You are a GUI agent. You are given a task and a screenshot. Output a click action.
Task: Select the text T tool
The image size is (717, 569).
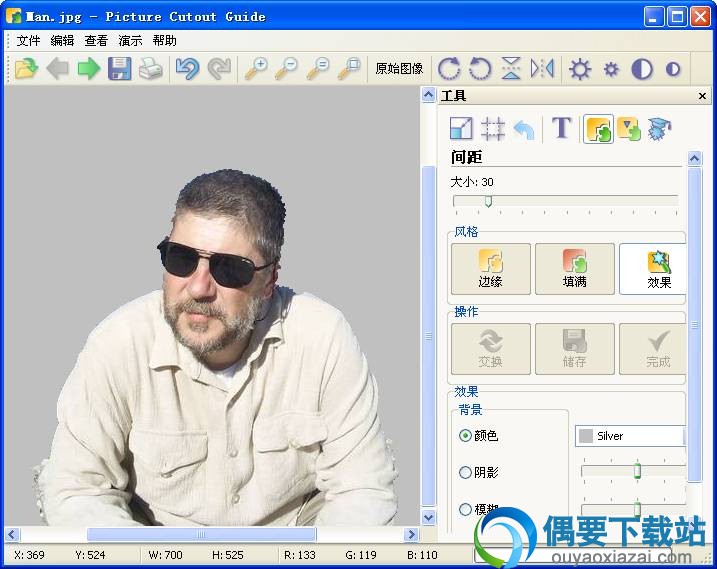click(x=562, y=128)
